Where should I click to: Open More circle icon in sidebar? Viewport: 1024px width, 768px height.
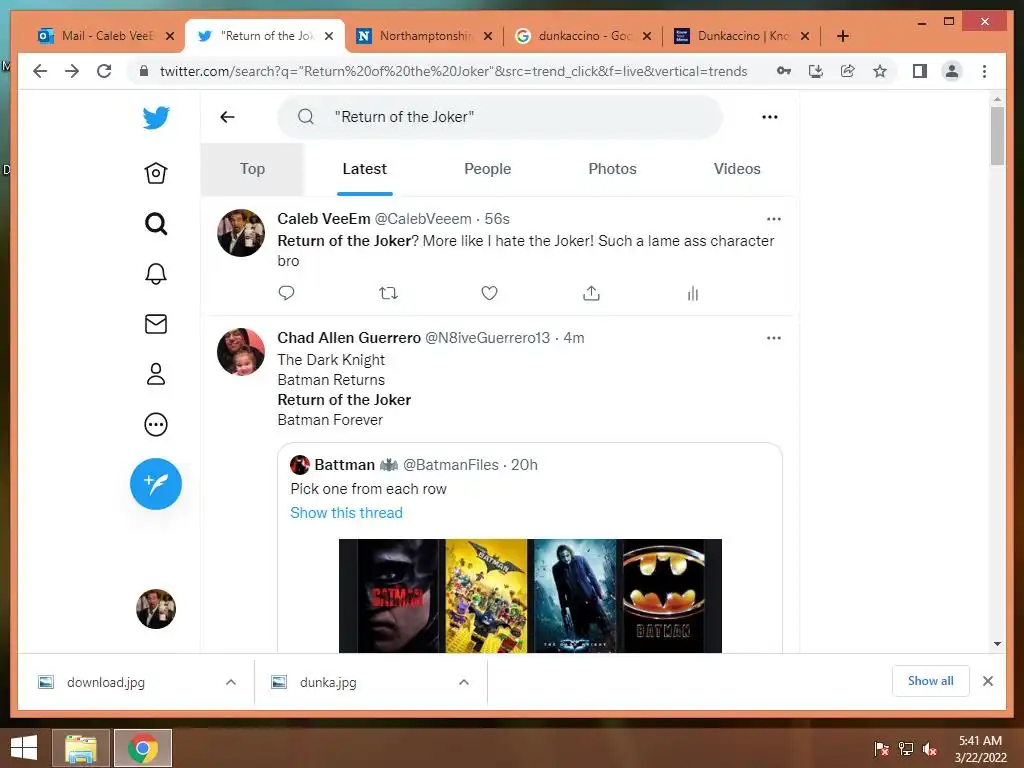[x=155, y=424]
